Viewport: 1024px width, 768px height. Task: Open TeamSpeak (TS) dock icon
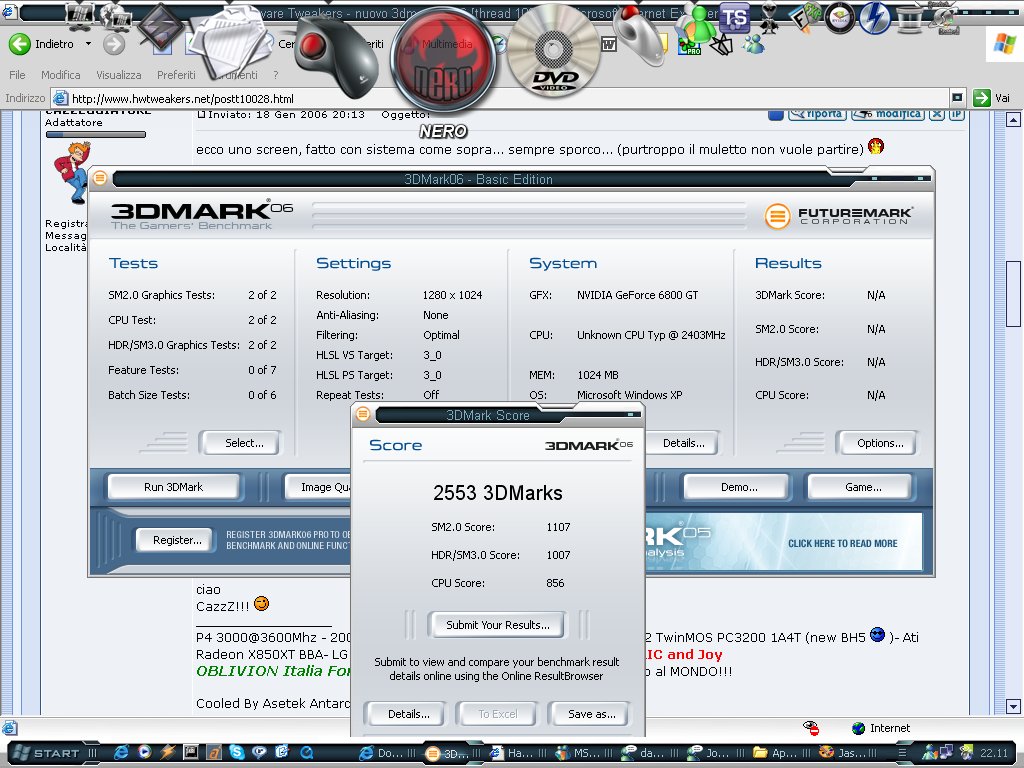(x=735, y=18)
